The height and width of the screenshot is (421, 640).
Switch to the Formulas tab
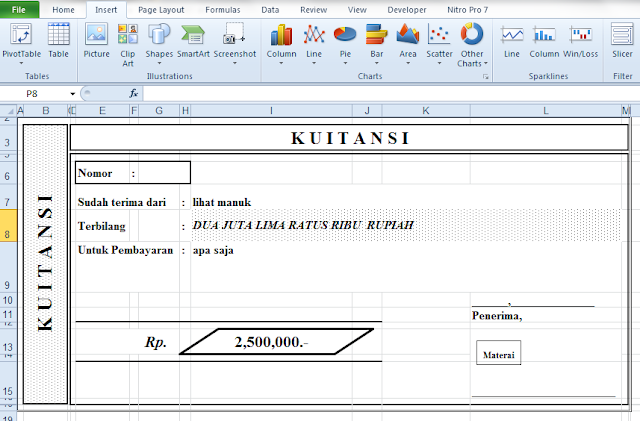coord(222,10)
